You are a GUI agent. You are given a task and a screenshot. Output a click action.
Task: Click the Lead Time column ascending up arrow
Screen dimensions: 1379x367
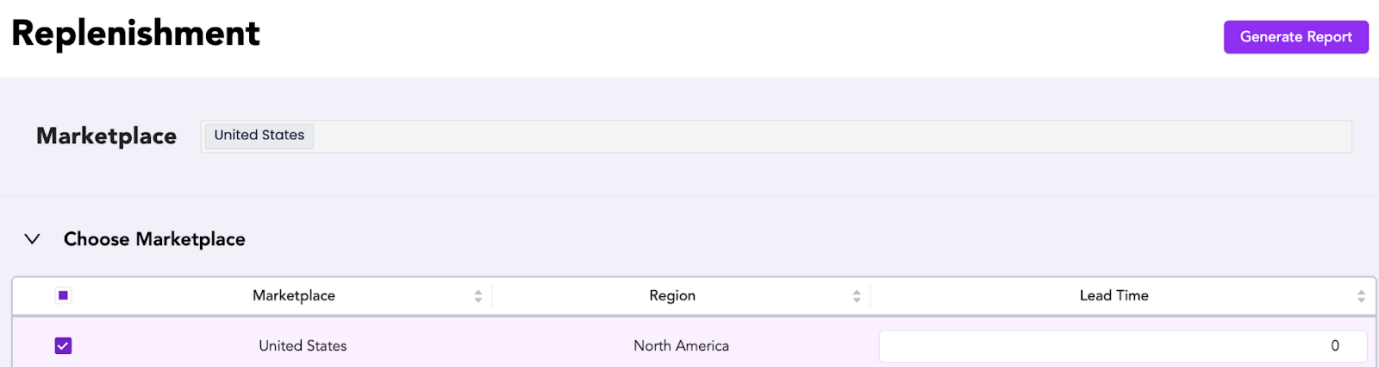click(1361, 292)
